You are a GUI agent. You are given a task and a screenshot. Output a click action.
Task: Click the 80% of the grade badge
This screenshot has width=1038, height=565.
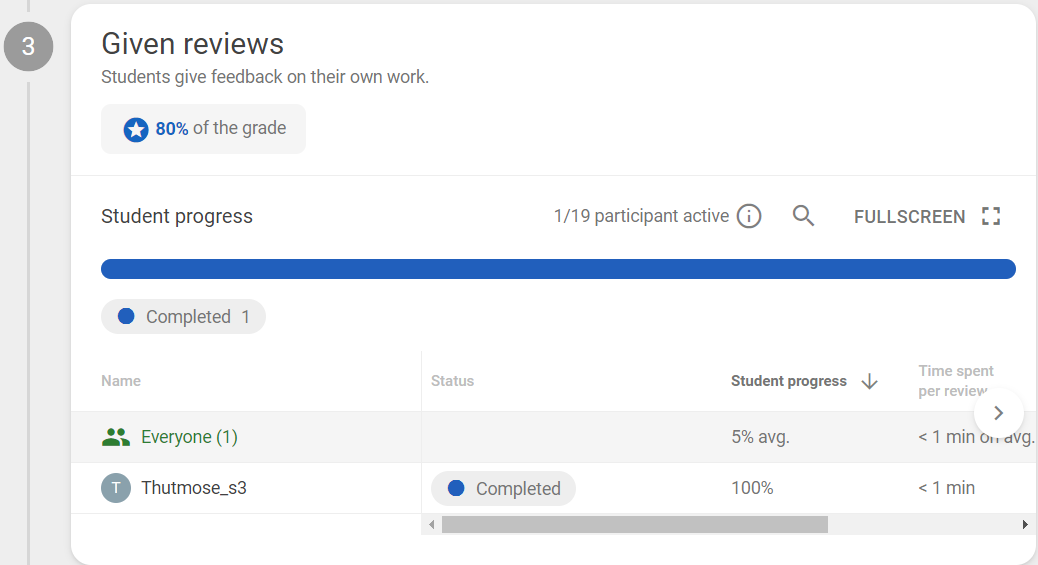point(203,128)
